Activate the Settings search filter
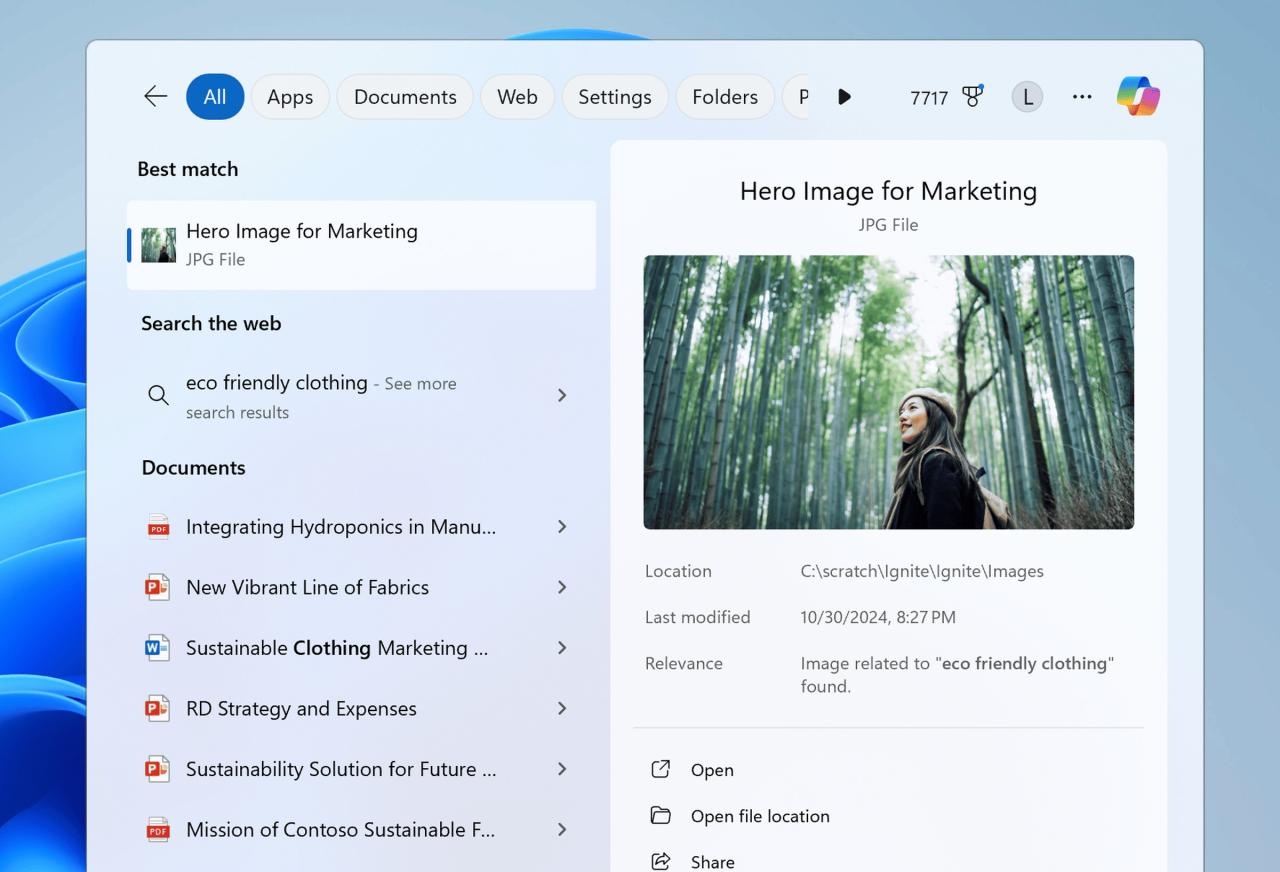1280x872 pixels. click(615, 96)
